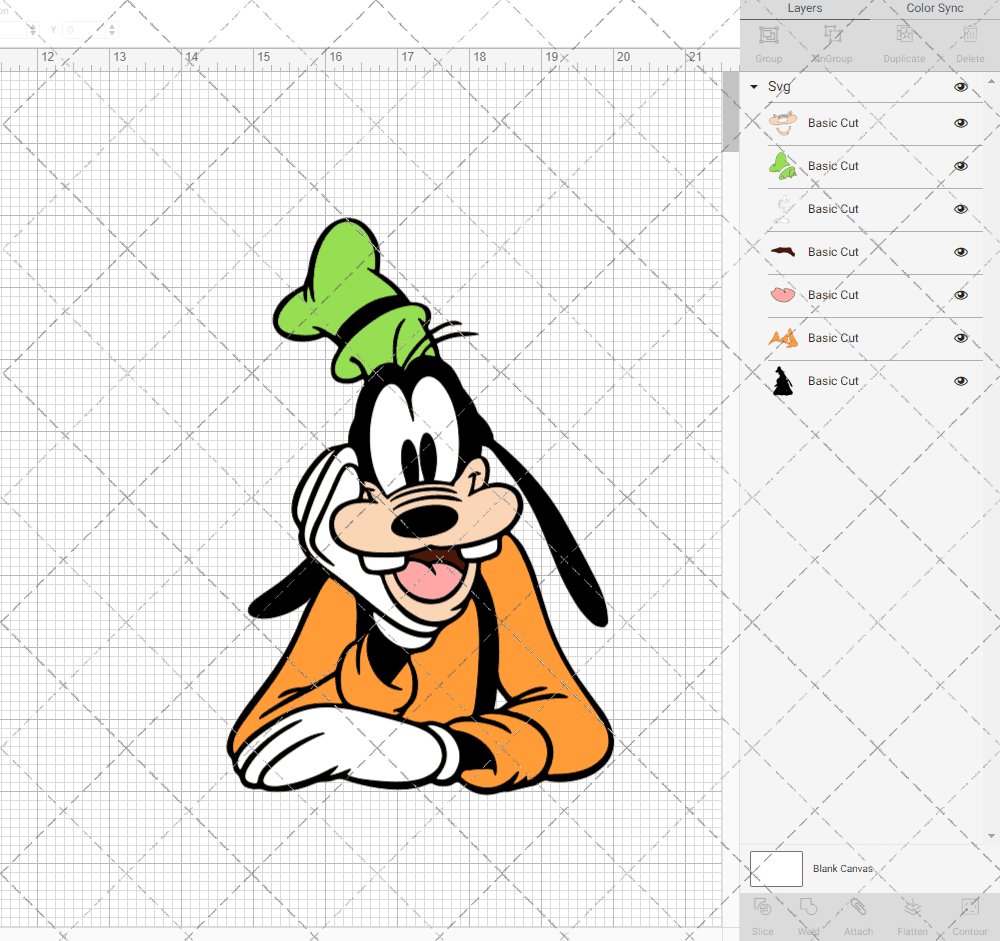
Task: Hide the entire Svg group
Action: pos(960,87)
